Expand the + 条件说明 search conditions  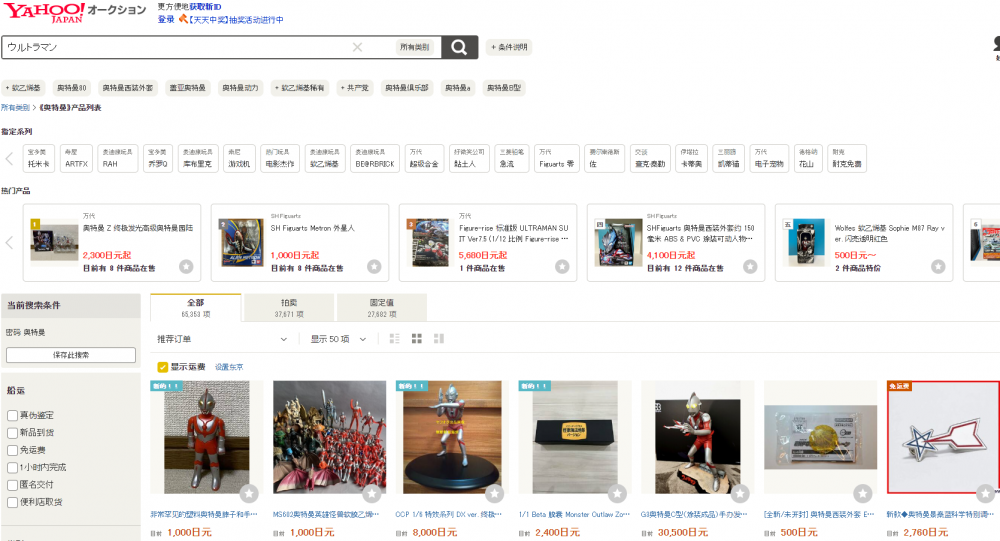tap(509, 47)
